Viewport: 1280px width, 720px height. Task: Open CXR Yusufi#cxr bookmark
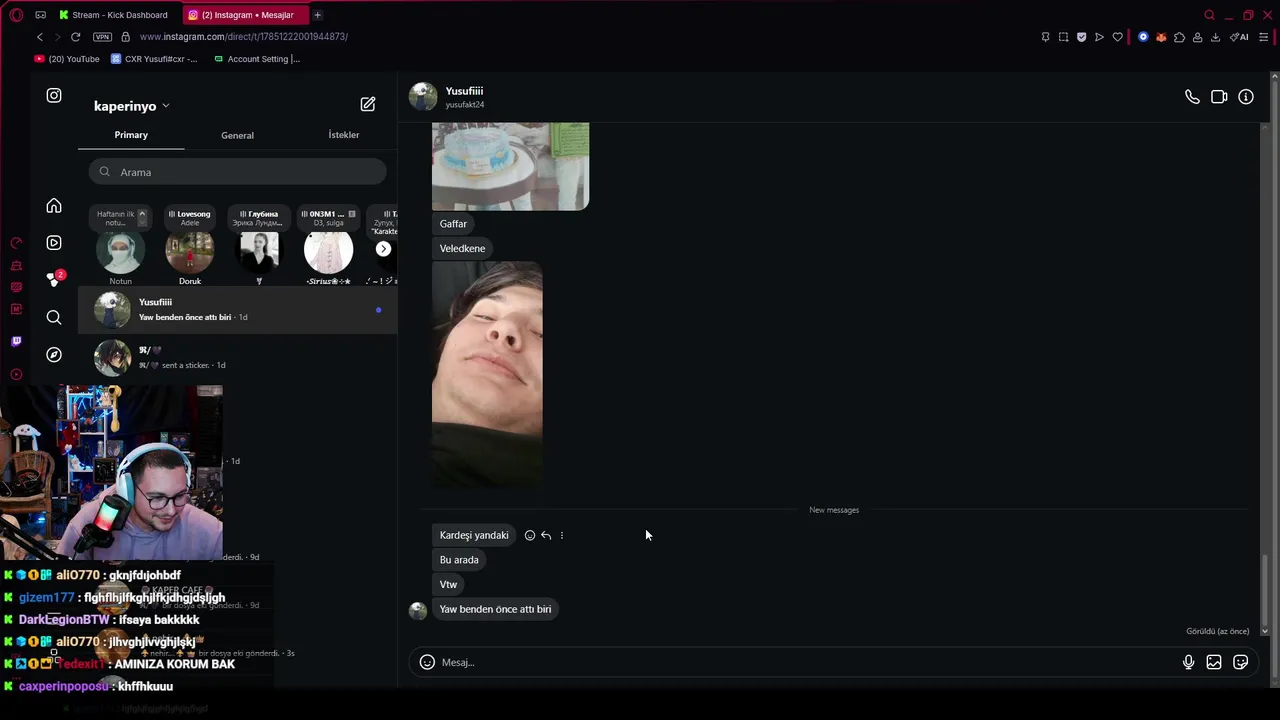[154, 59]
